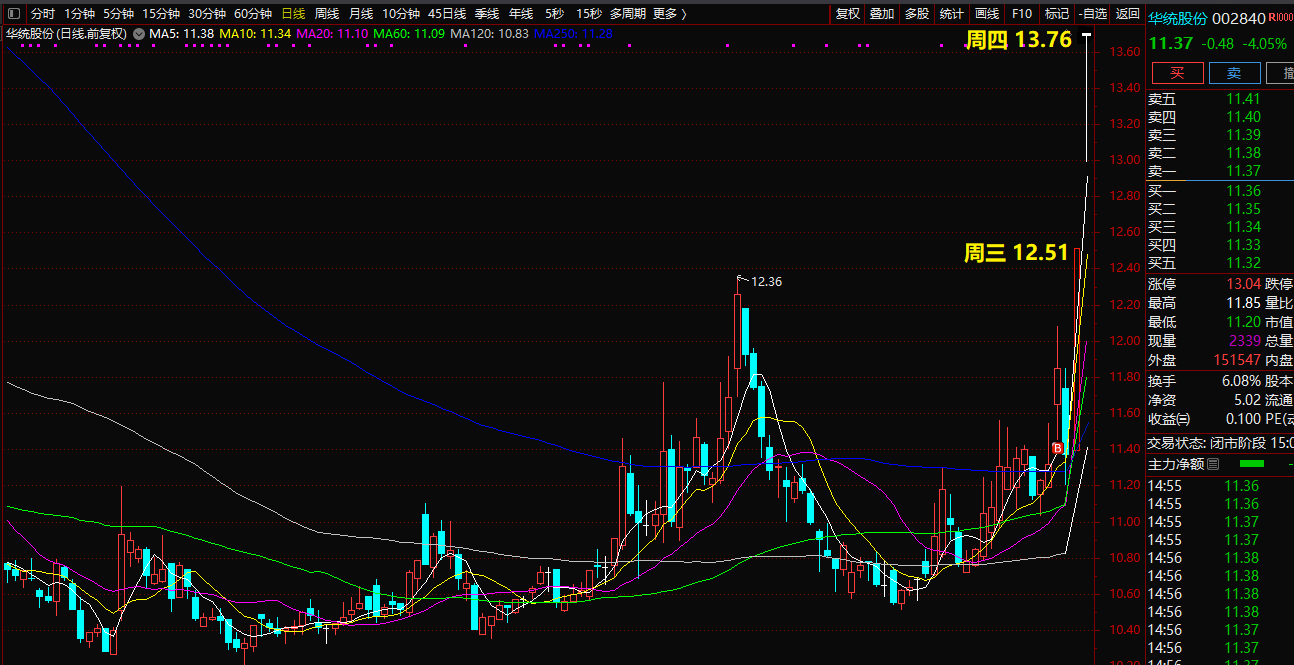Click the stock code 002840

coord(1239,18)
